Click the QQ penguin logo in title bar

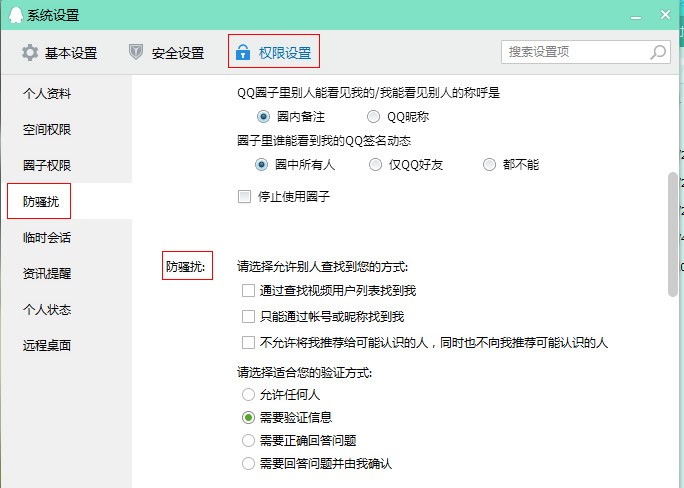[x=15, y=15]
